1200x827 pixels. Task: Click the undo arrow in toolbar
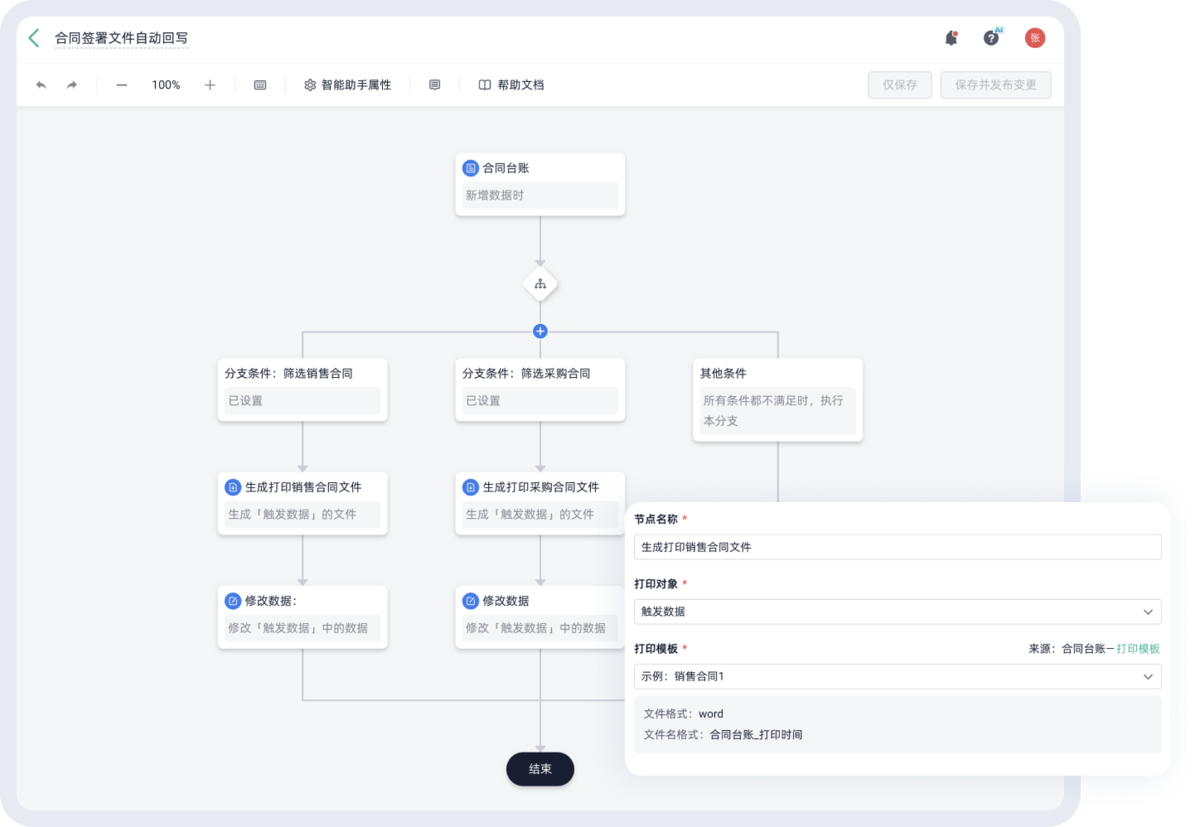click(41, 85)
